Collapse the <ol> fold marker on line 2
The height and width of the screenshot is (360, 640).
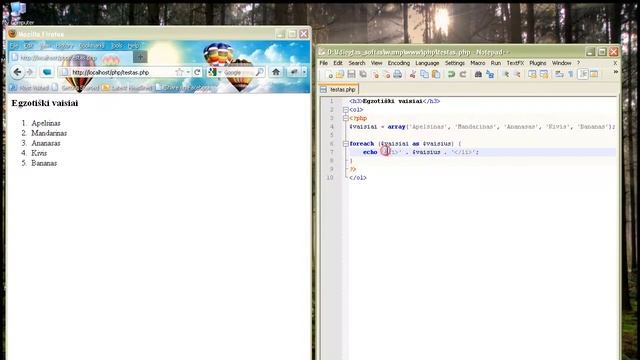click(346, 110)
